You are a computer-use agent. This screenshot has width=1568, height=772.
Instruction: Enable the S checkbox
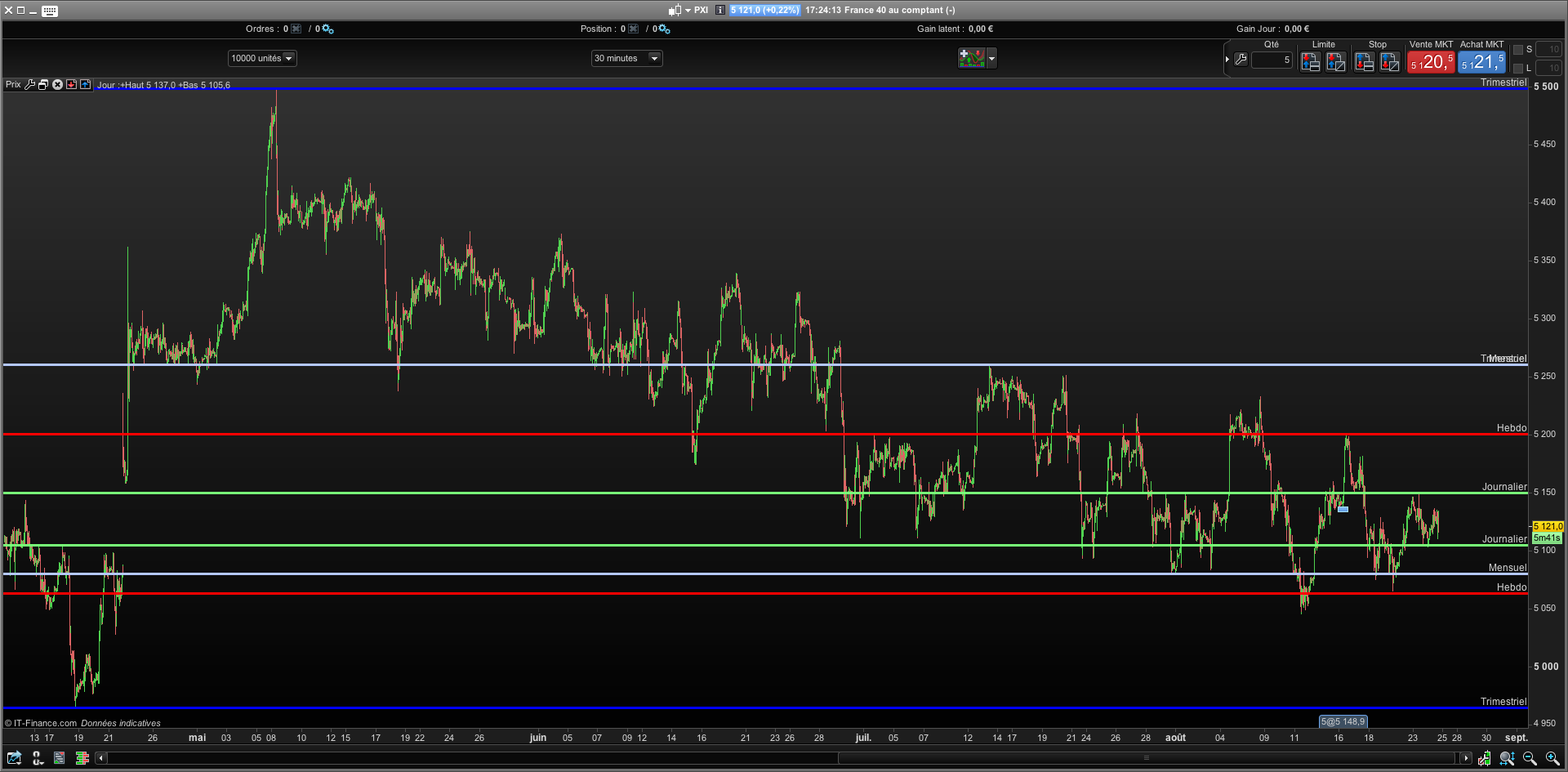point(1518,50)
